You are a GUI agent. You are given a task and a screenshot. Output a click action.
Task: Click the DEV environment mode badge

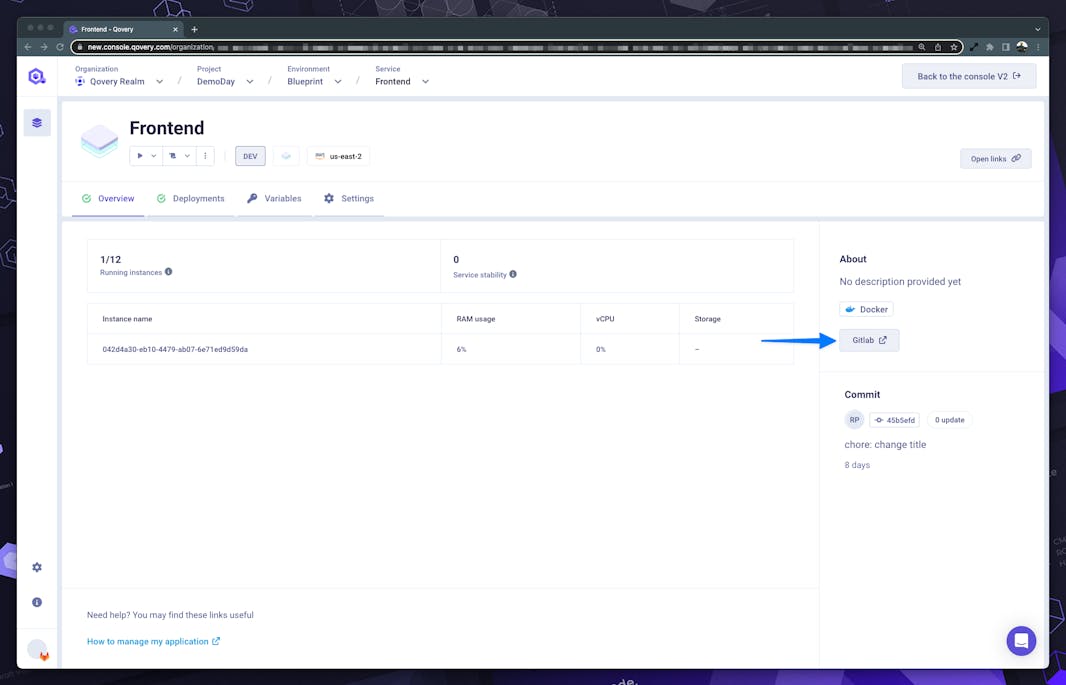tap(250, 156)
